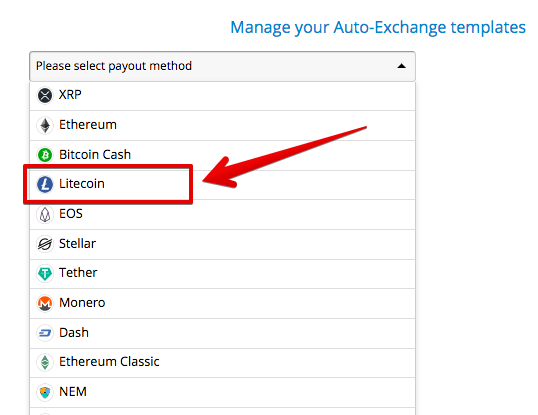
Task: Select EOS payout option
Action: (222, 215)
